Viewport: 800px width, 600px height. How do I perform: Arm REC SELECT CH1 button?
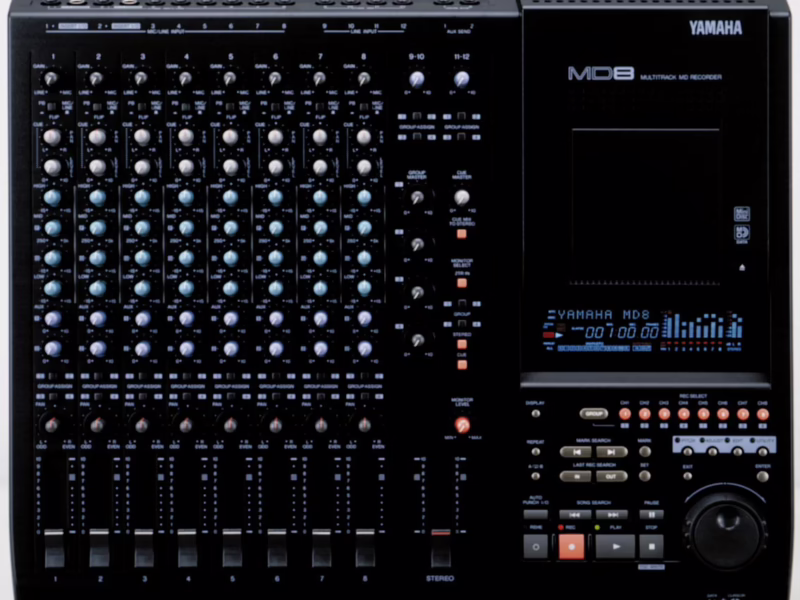point(625,414)
